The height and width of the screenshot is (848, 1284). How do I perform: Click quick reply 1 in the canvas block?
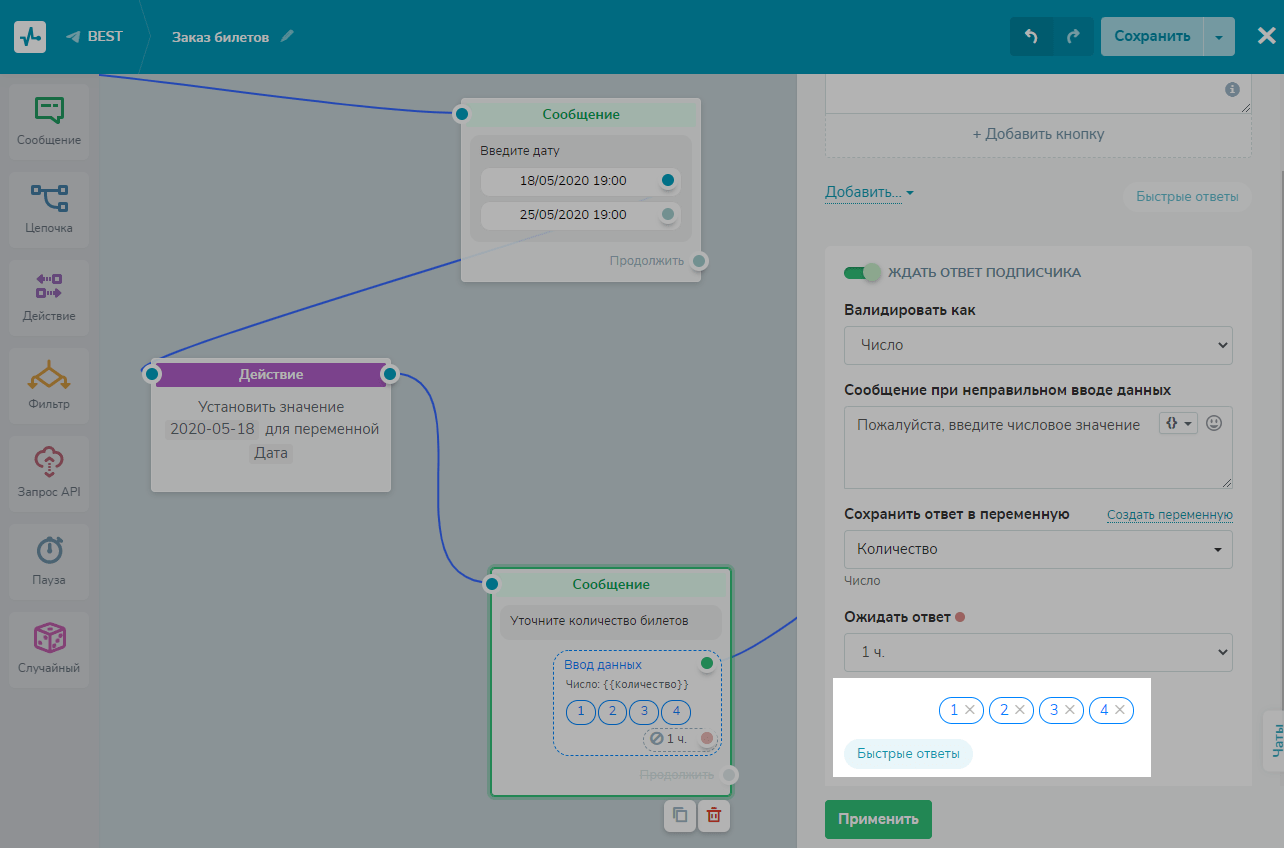pos(580,712)
